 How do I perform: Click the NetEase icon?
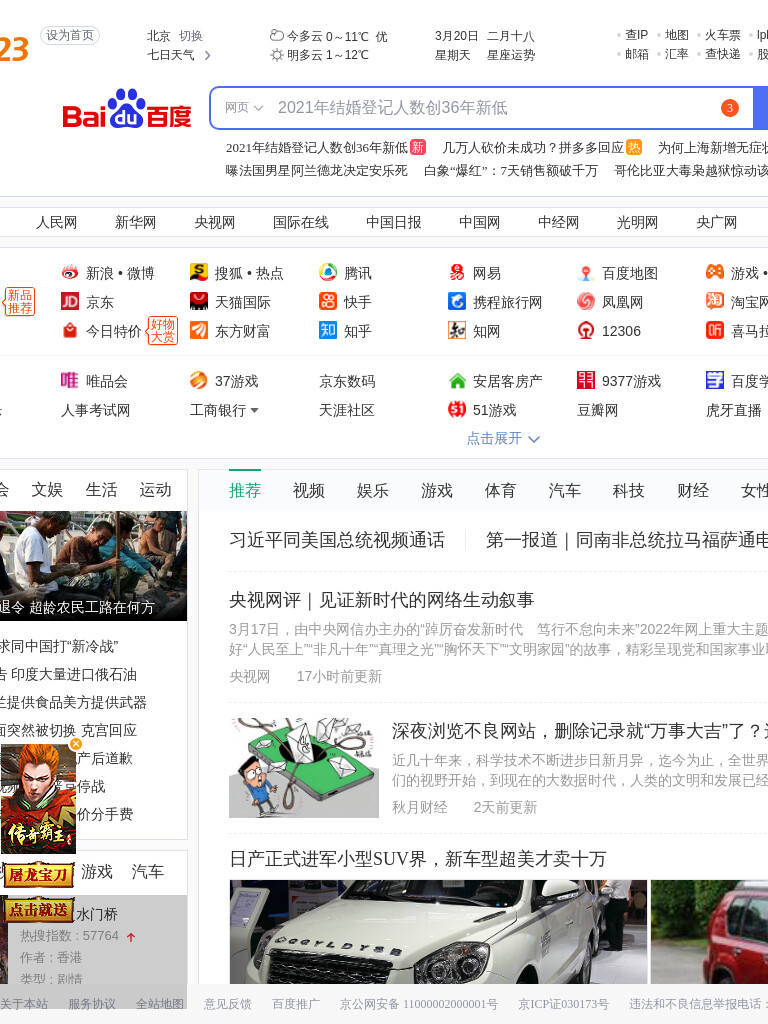(457, 272)
